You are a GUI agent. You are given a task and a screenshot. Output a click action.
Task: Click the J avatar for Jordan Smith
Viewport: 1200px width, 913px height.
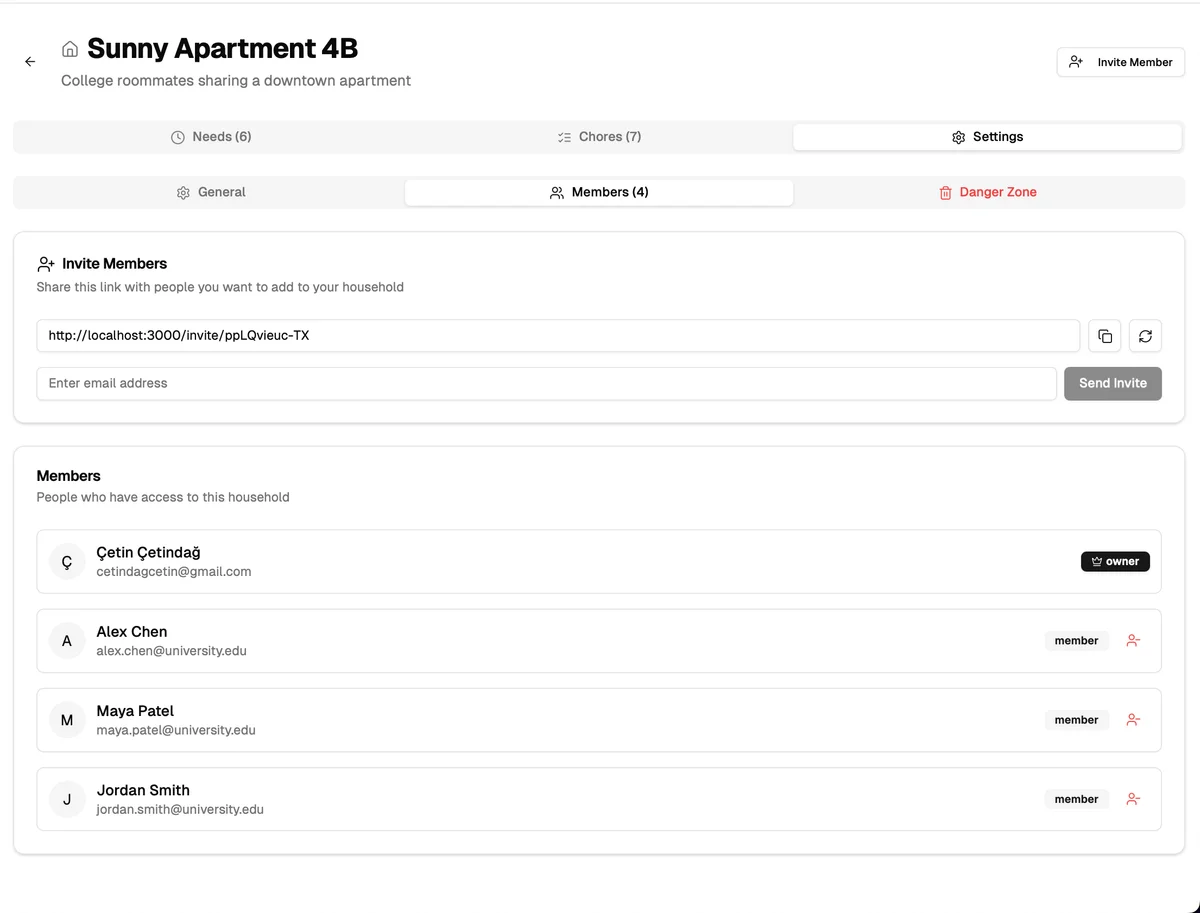67,799
